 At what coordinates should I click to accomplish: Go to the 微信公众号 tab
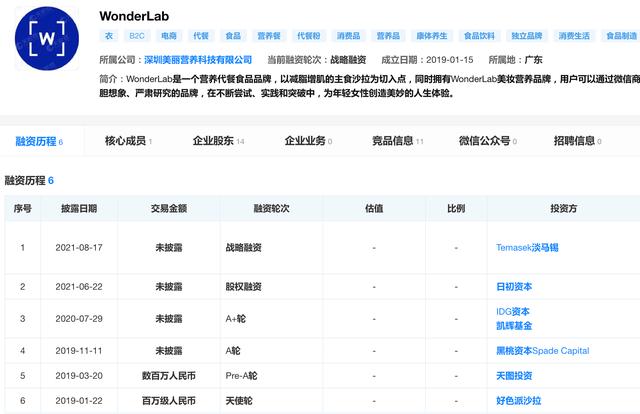pyautogui.click(x=488, y=141)
